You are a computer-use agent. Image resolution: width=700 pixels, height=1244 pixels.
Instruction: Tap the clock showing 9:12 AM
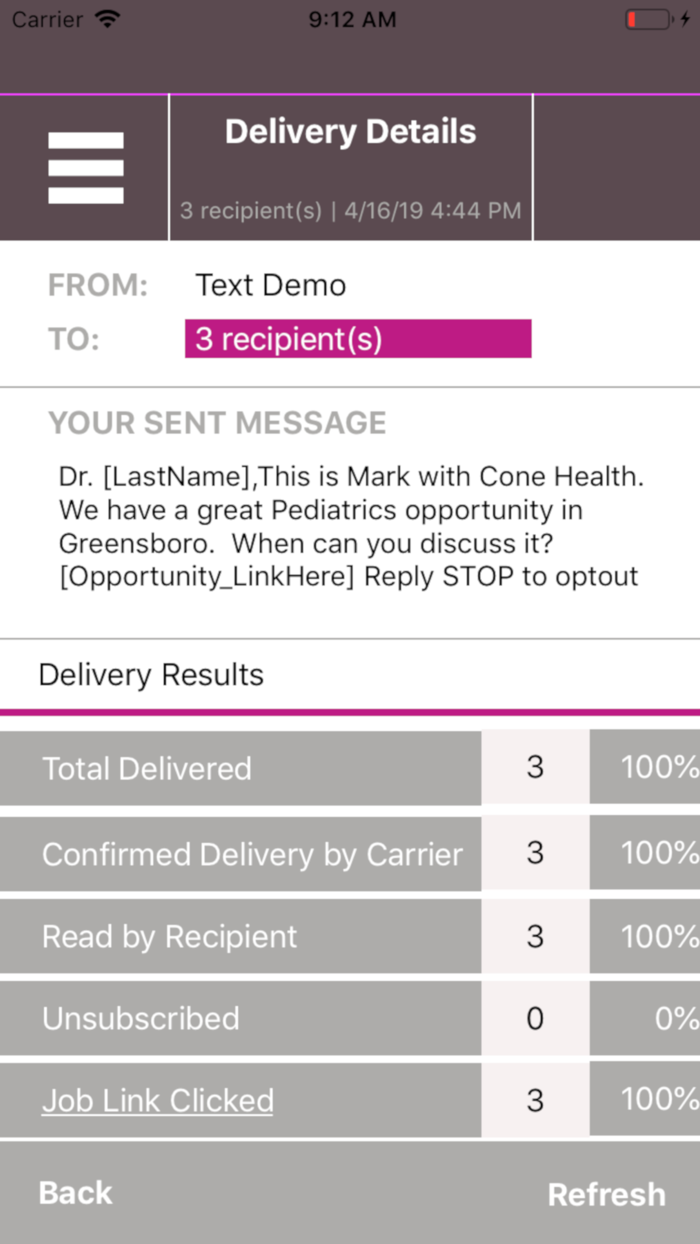352,18
